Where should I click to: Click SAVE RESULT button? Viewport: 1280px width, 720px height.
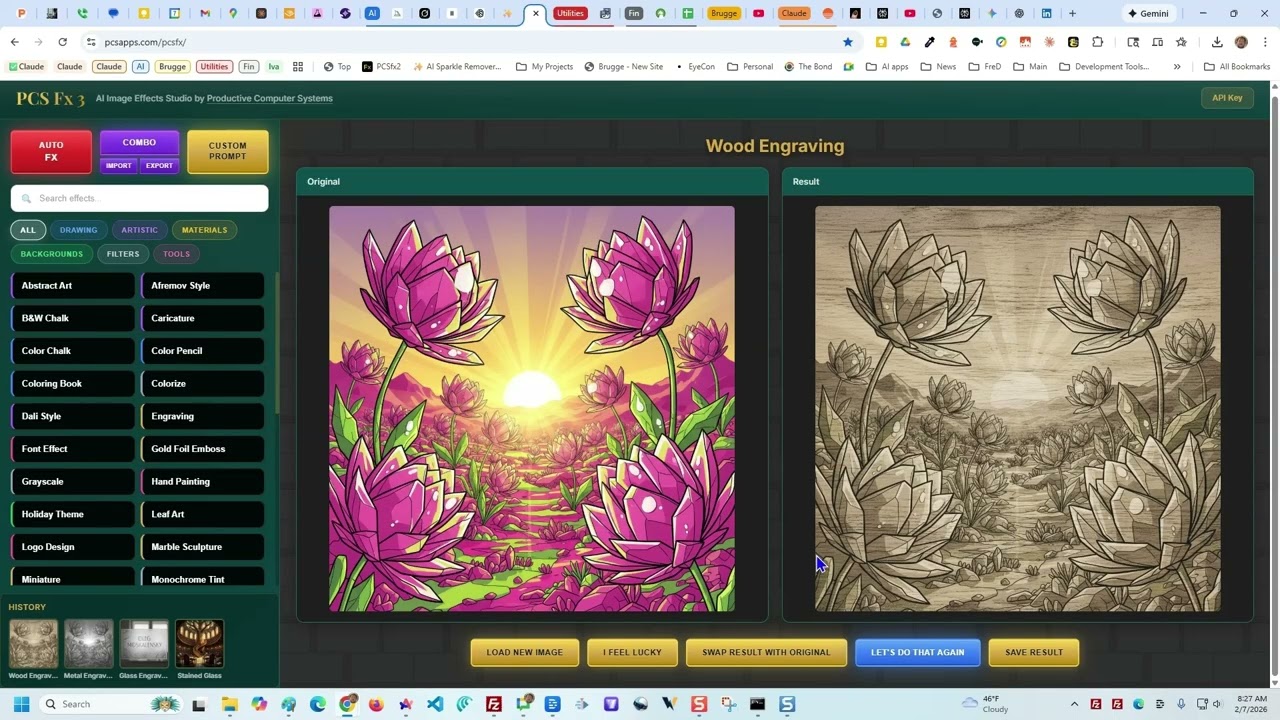(1034, 652)
